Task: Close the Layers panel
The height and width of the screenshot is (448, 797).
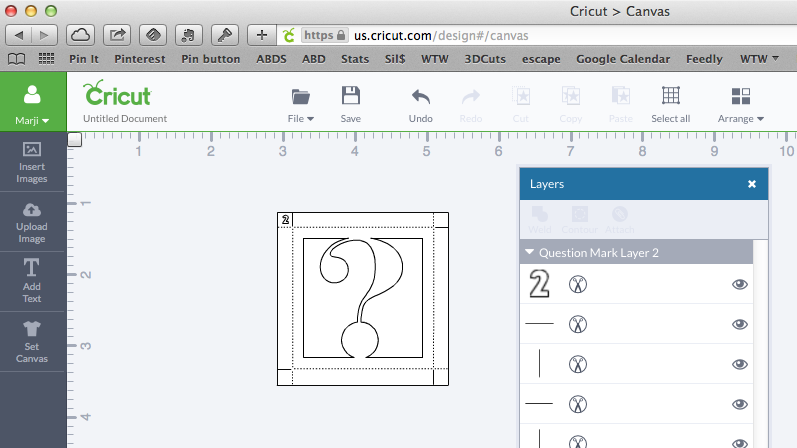Action: [x=752, y=184]
